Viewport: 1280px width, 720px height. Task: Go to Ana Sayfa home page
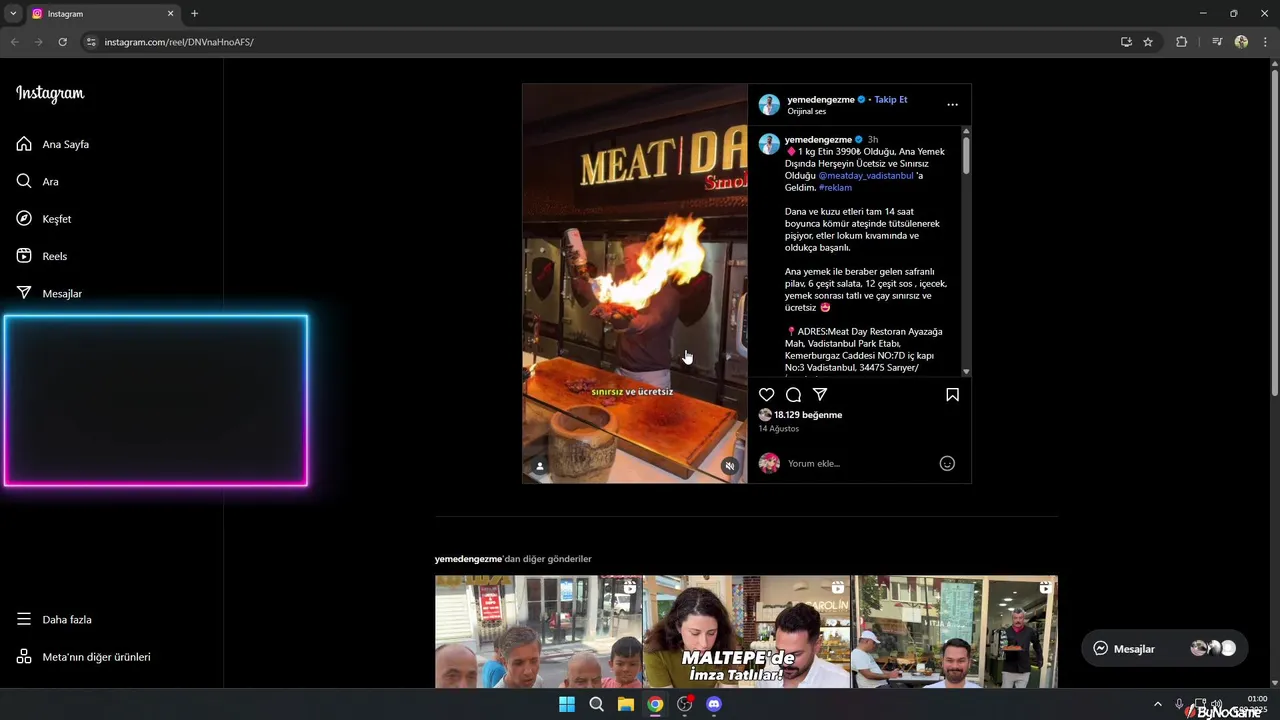[53, 144]
